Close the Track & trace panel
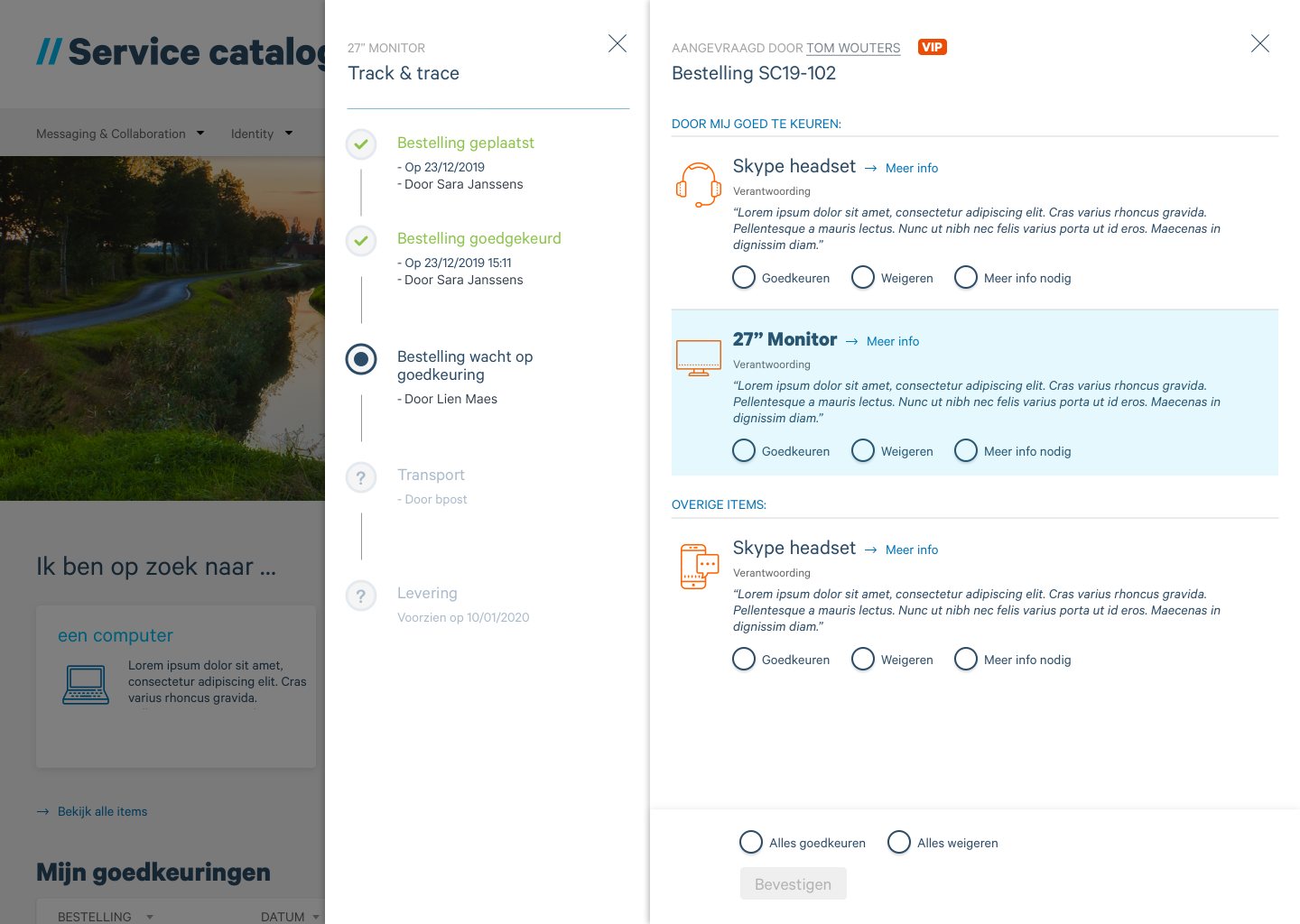Image resolution: width=1300 pixels, height=924 pixels. click(x=617, y=43)
